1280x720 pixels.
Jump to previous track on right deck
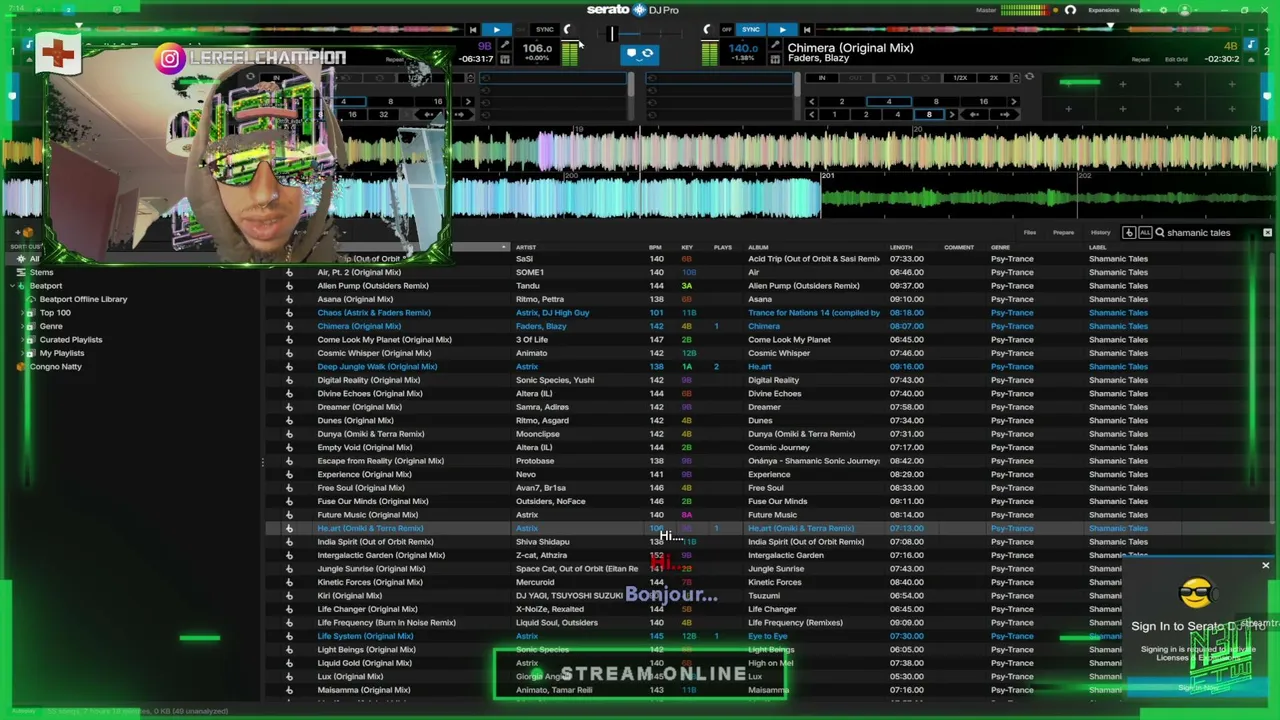pos(807,30)
